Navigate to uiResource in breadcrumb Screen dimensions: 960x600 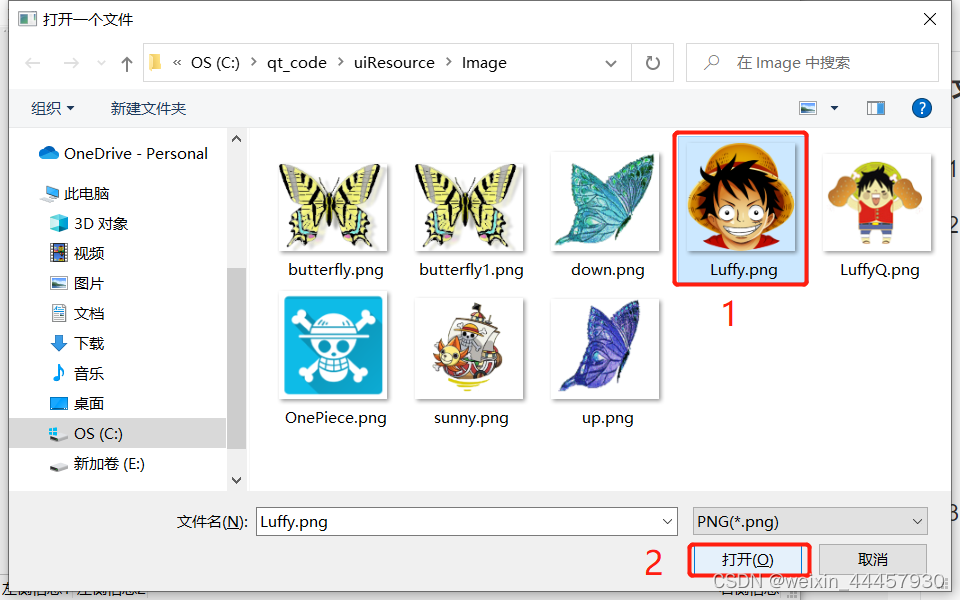point(394,62)
